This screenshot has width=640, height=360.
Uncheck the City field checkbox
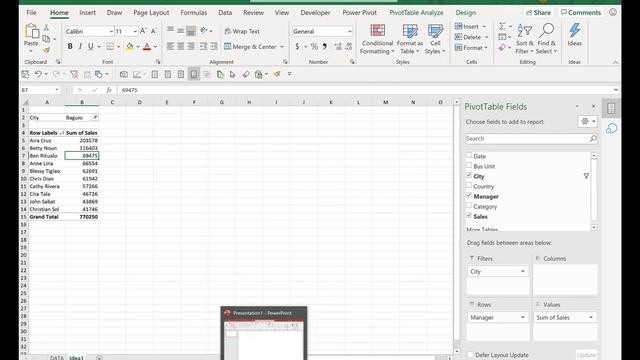(469, 176)
